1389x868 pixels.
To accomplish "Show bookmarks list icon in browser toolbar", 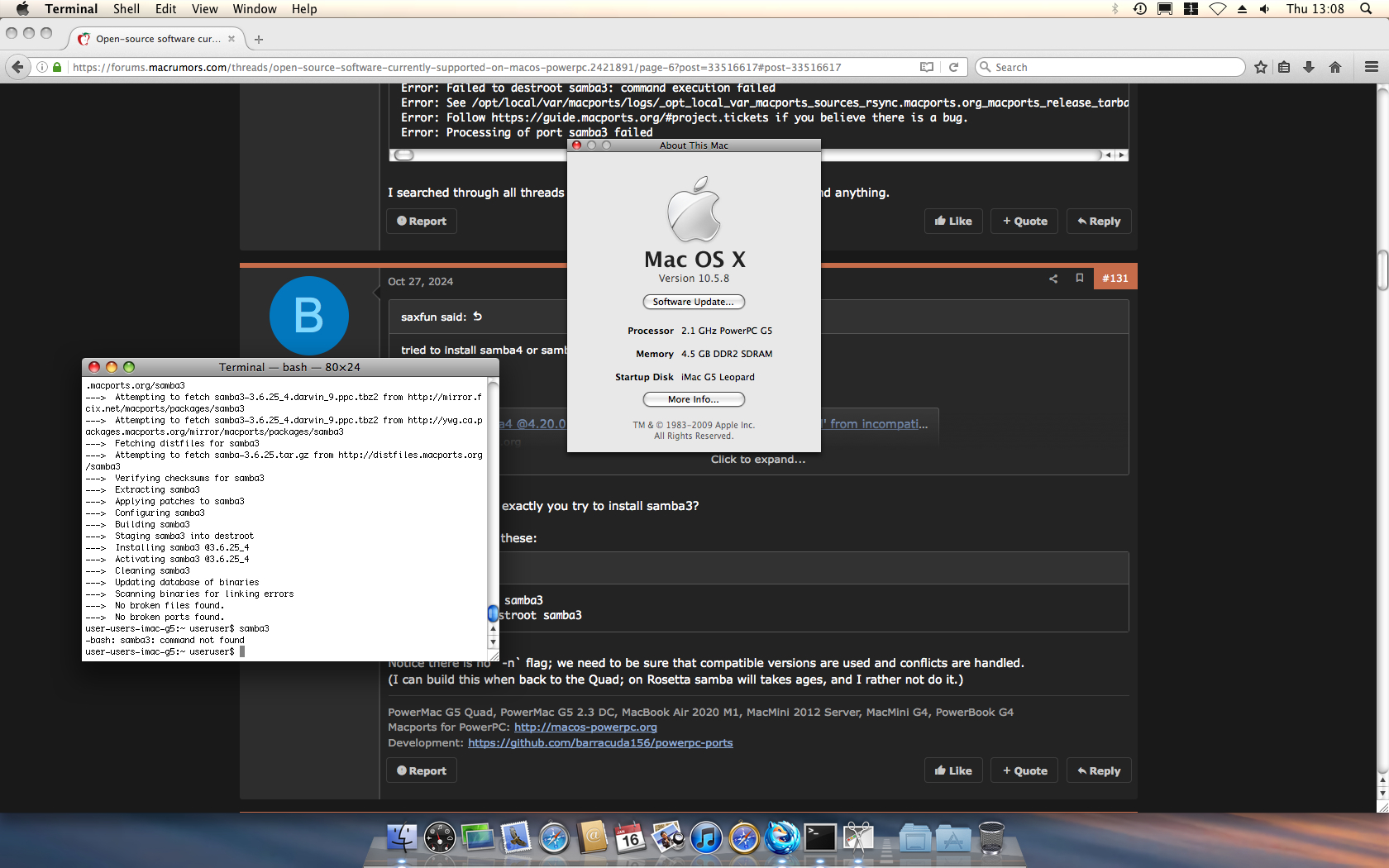I will point(1284,67).
